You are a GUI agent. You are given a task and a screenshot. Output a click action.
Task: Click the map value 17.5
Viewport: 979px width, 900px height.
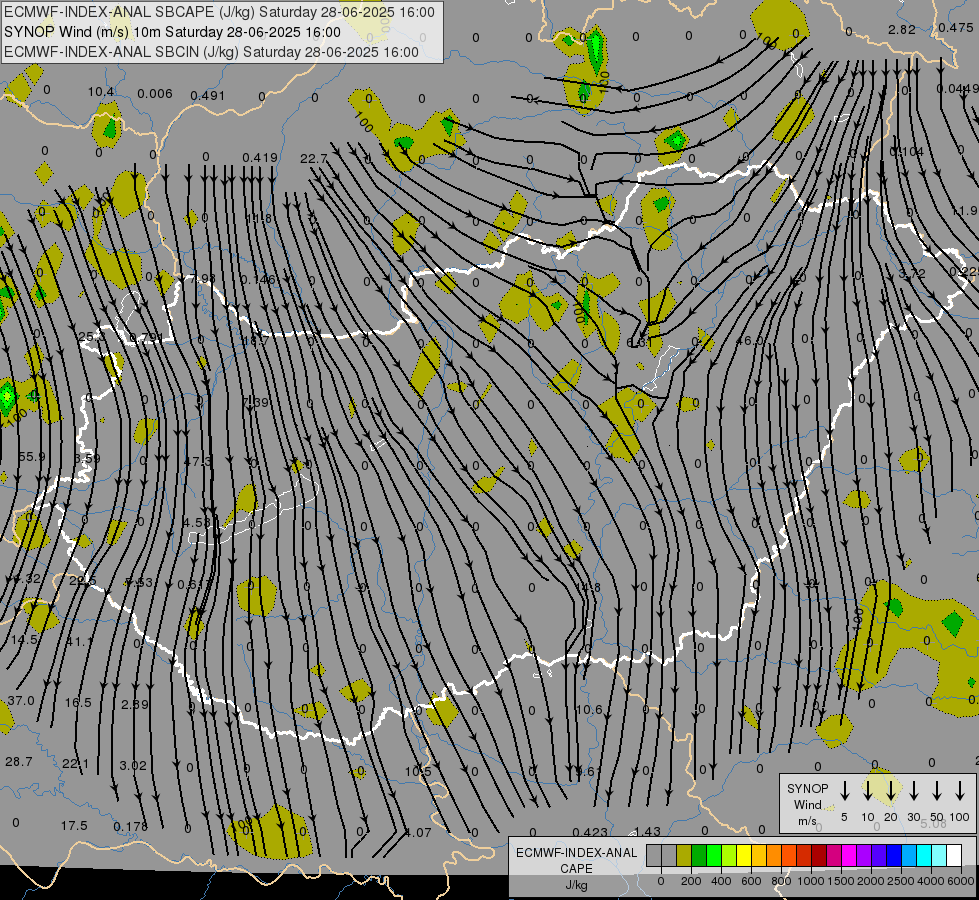coord(74,826)
